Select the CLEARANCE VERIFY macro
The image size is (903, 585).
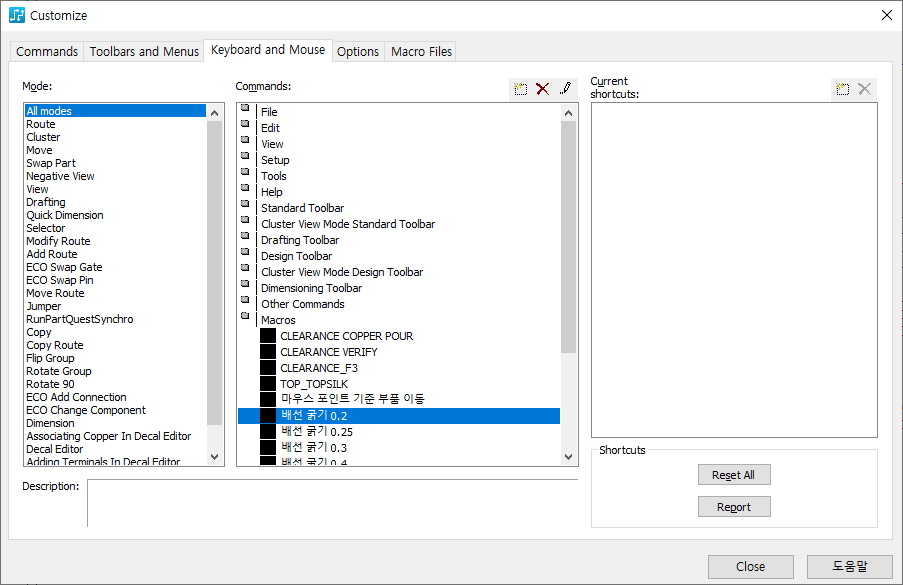pyautogui.click(x=328, y=352)
